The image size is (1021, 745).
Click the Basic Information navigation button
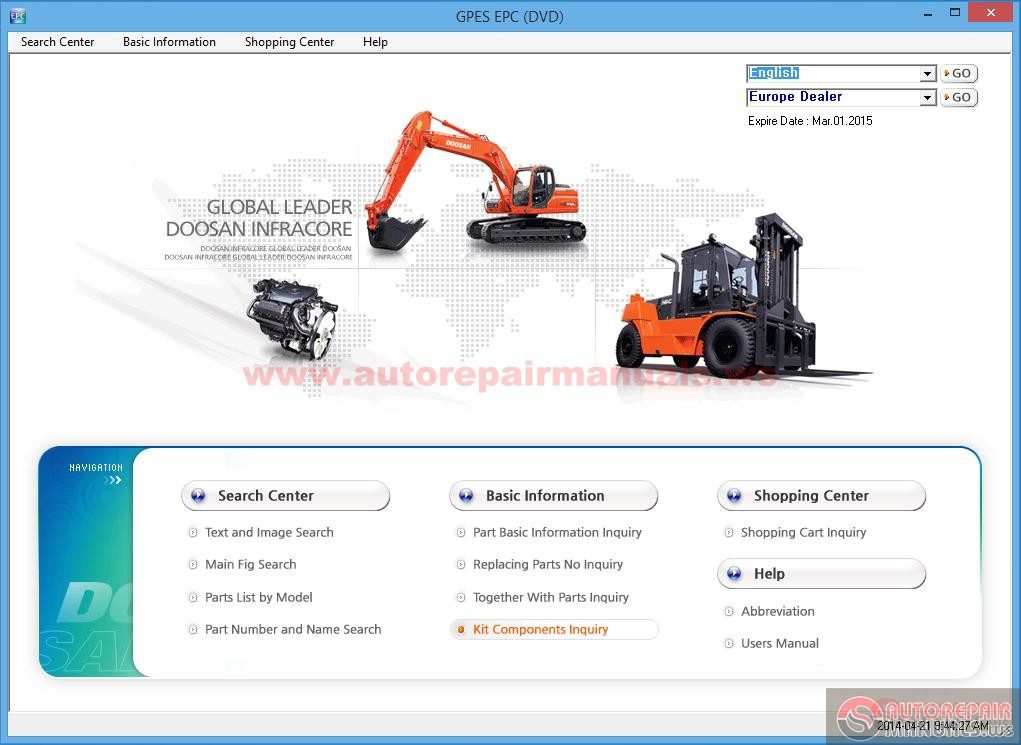pos(553,496)
